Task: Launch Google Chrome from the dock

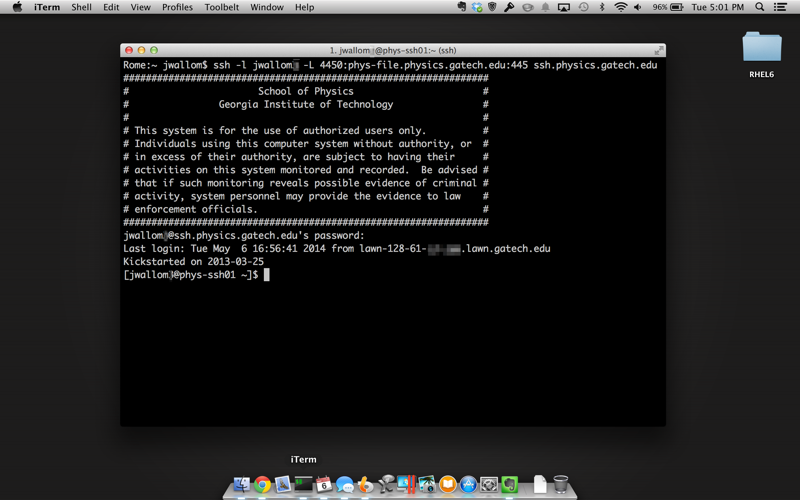Action: (x=262, y=484)
